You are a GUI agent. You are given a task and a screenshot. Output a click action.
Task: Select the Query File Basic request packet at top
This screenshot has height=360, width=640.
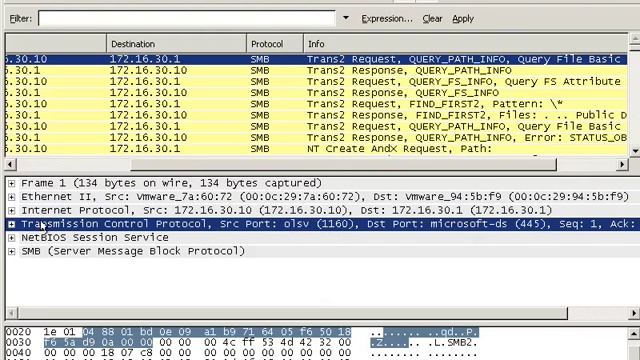316,59
